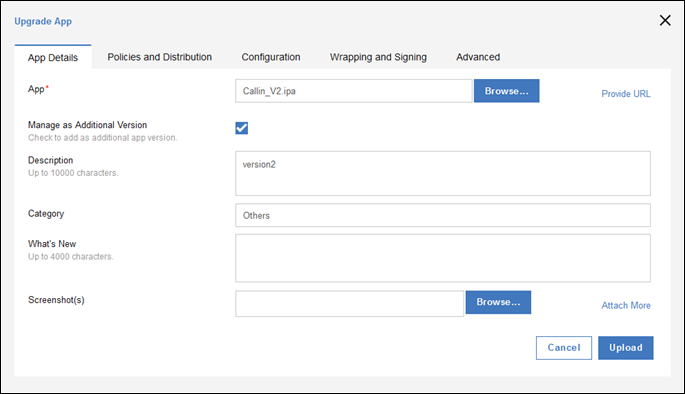Click the Description label
Viewport: 685px width, 394px height.
[x=51, y=160]
